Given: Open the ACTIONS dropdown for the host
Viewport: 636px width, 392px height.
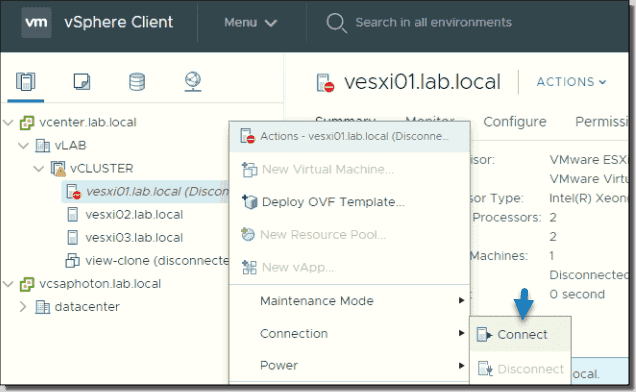Looking at the screenshot, I should 572,82.
